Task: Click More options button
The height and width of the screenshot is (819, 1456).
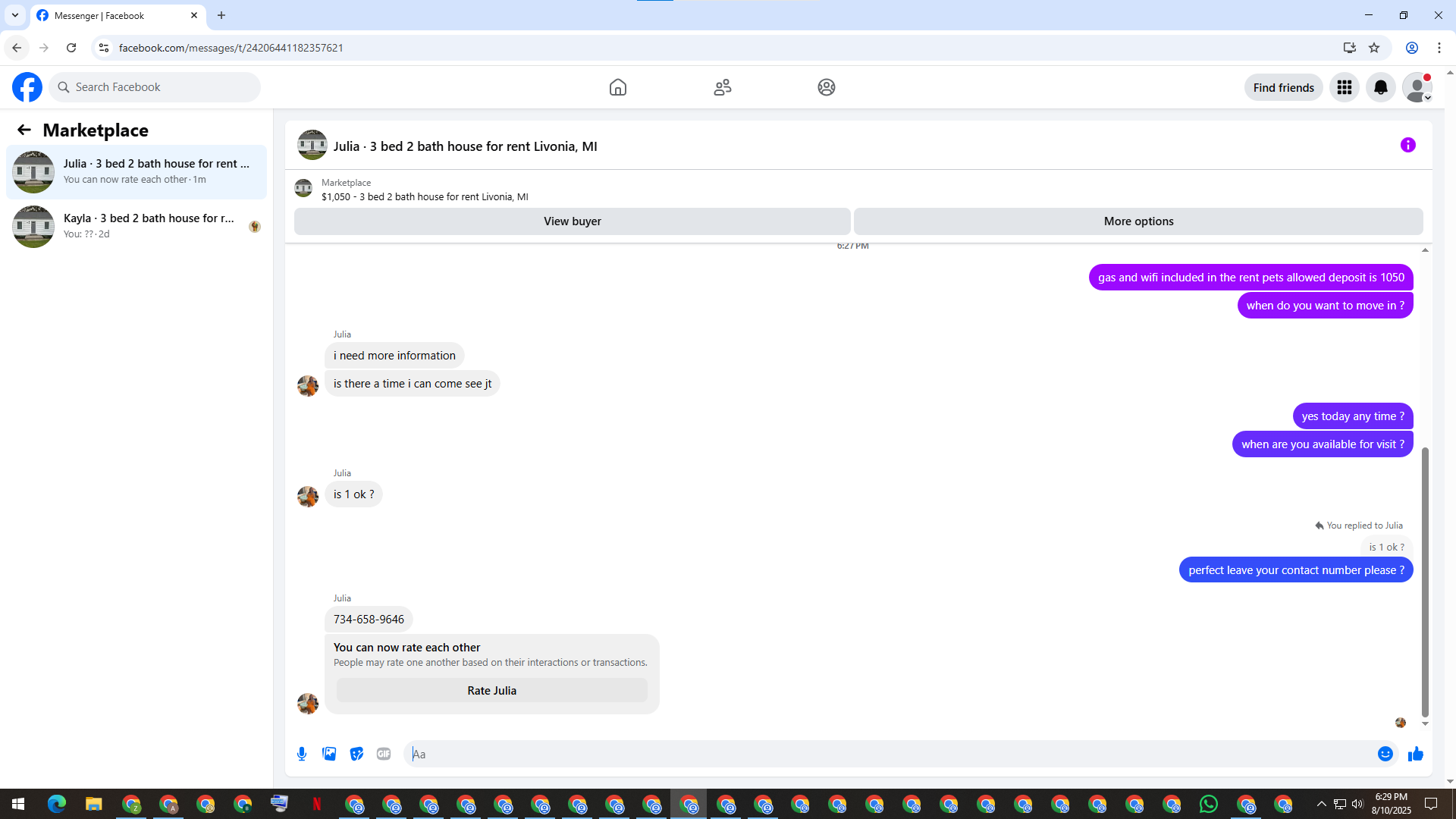Action: pyautogui.click(x=1137, y=221)
